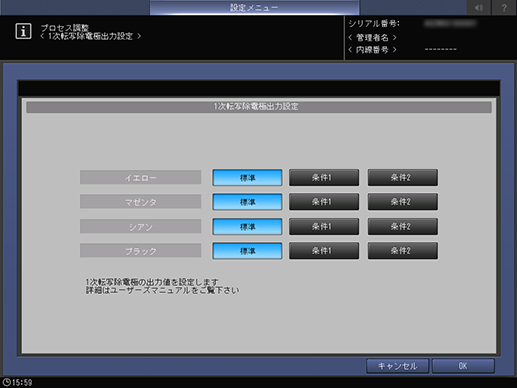Image resolution: width=517 pixels, height=388 pixels.
Task: Select 条件1 for マゼンタ
Action: (x=324, y=202)
